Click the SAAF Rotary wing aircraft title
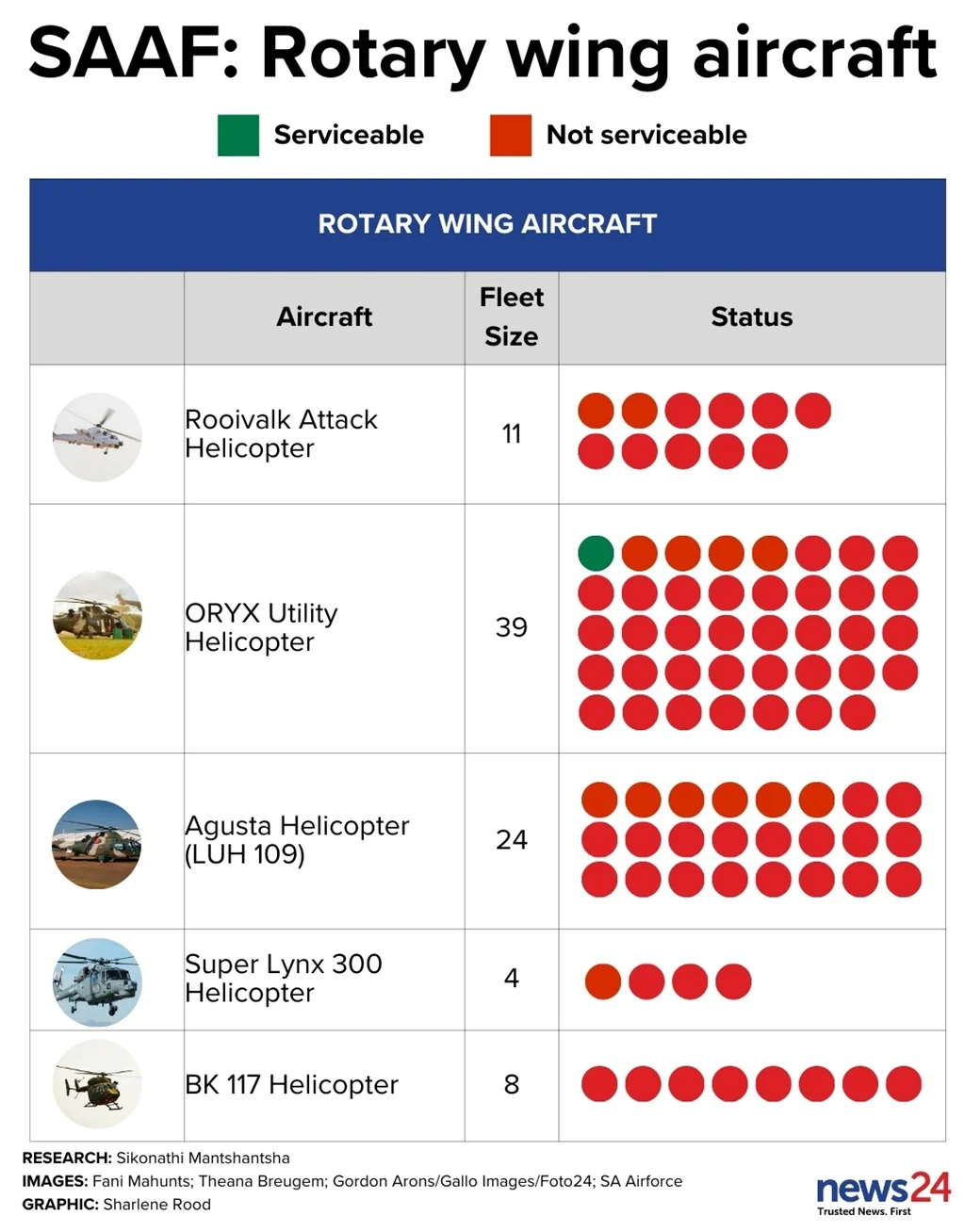The height and width of the screenshot is (1232, 965). pyautogui.click(x=482, y=53)
